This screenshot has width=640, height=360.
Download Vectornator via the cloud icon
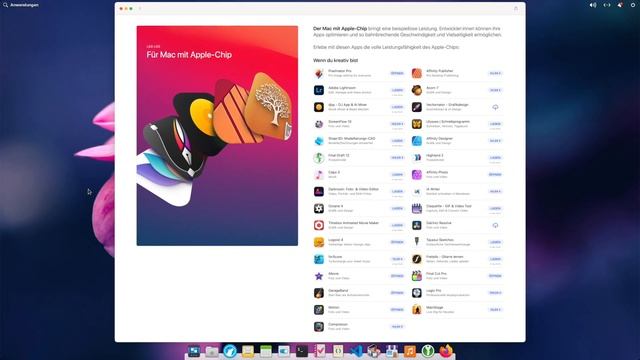pos(495,107)
